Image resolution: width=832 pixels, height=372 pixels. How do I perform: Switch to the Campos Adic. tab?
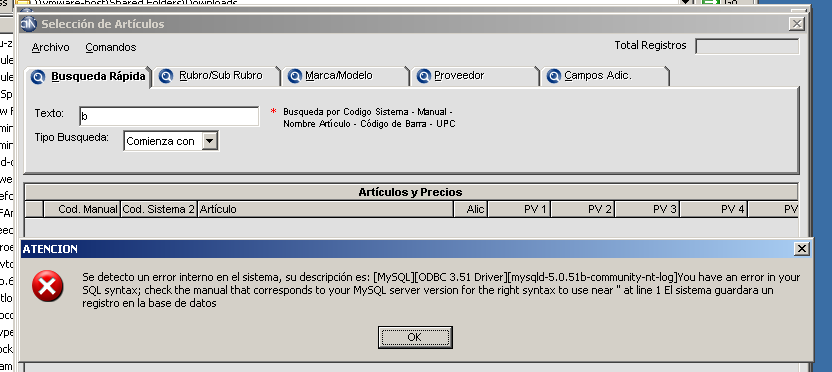pyautogui.click(x=605, y=76)
